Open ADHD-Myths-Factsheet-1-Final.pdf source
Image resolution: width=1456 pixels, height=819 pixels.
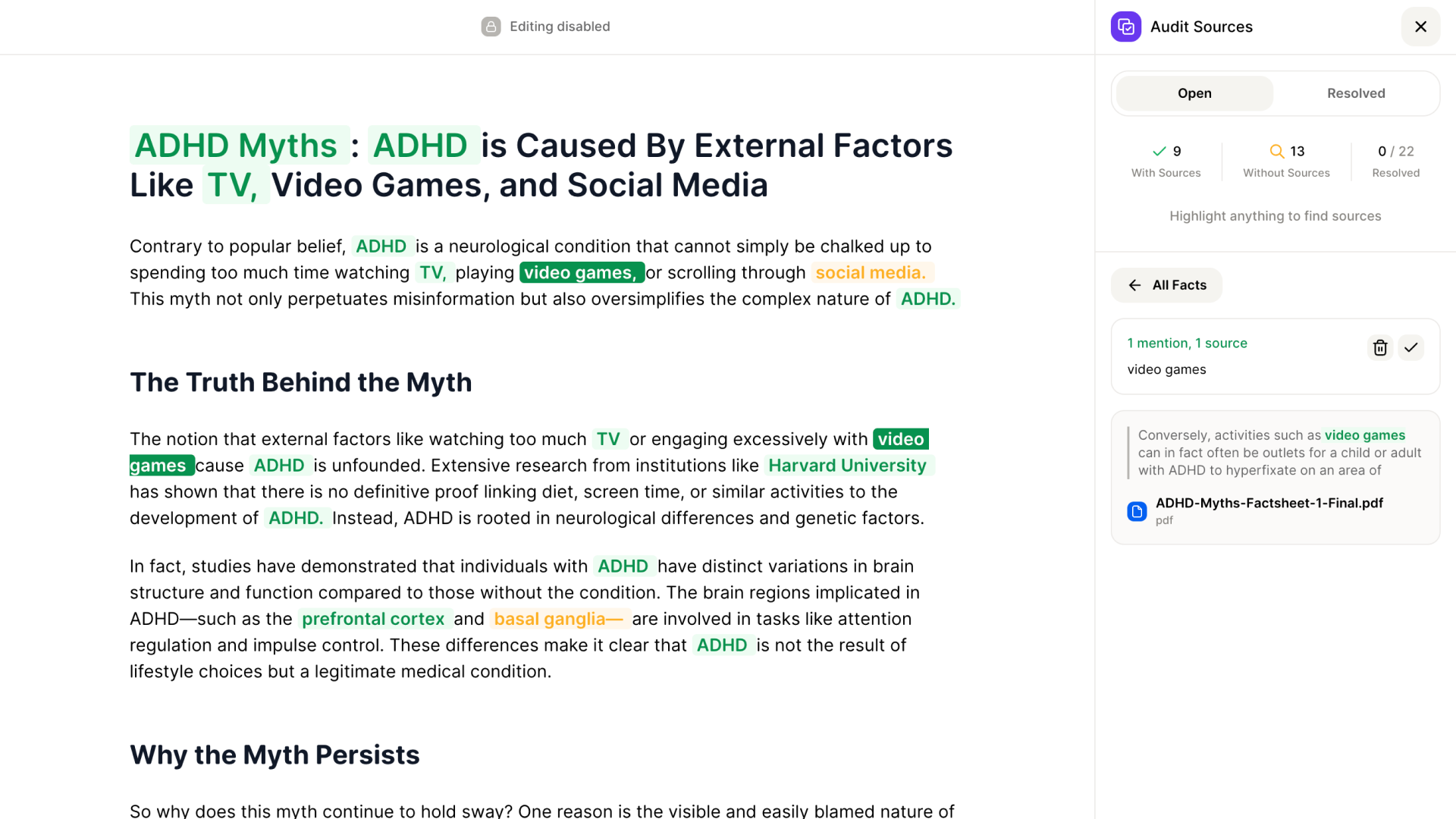[x=1269, y=503]
